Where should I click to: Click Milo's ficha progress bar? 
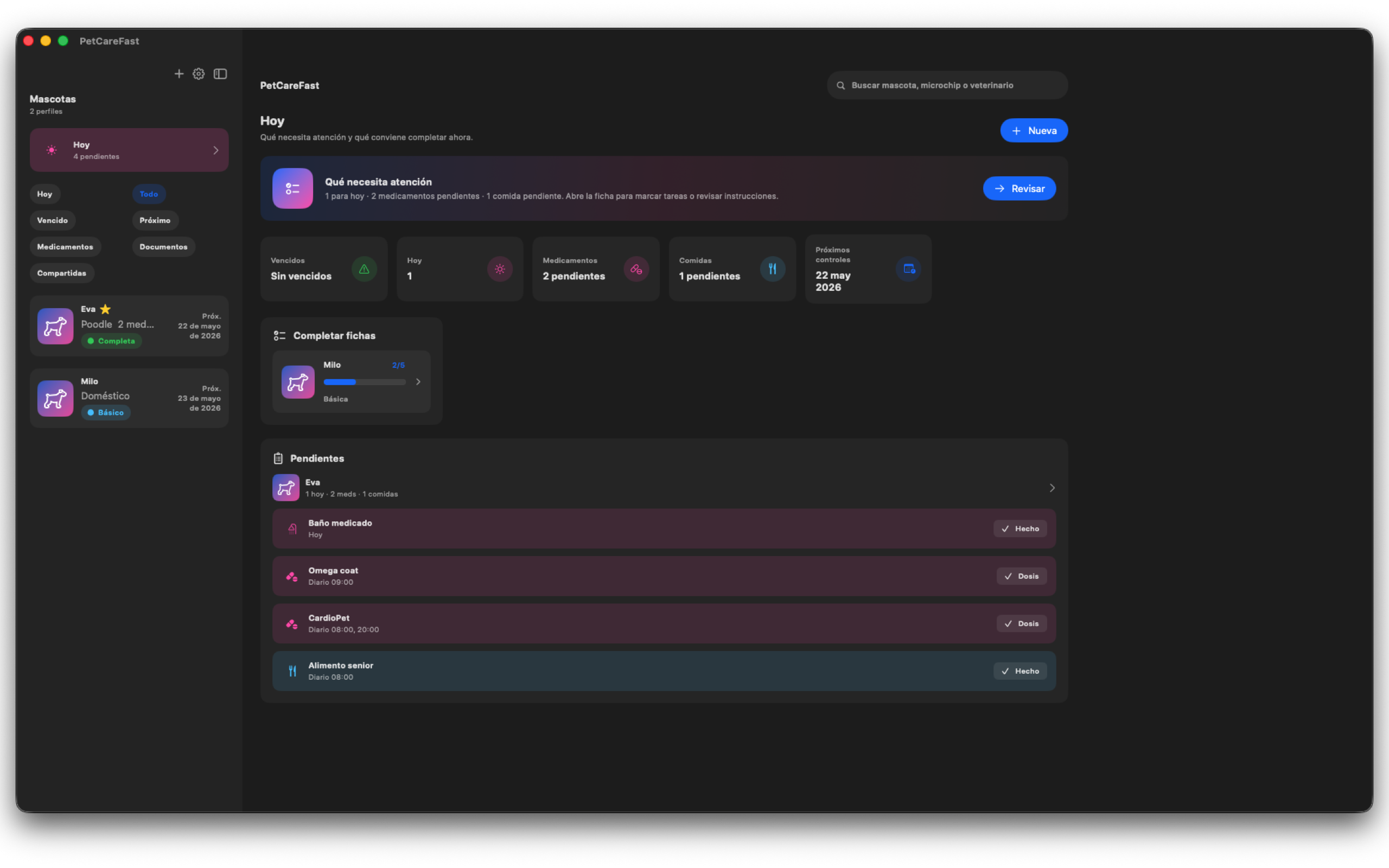(365, 382)
